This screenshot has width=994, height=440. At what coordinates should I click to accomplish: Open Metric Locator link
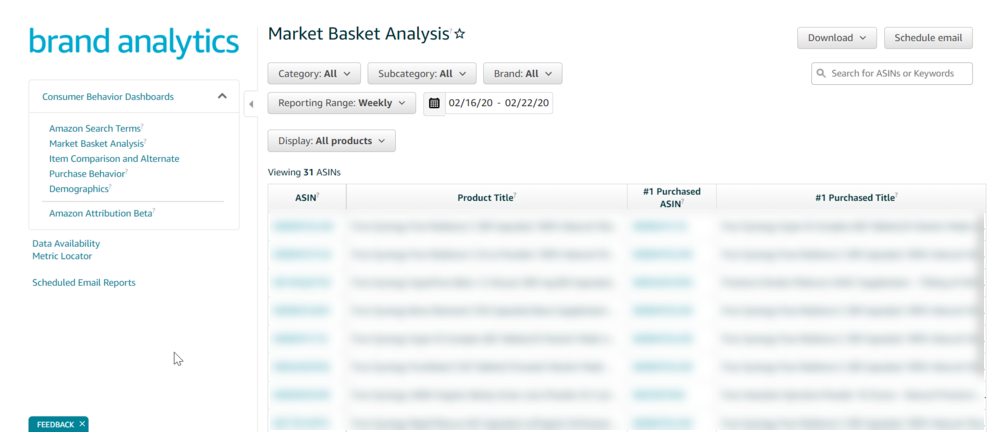tap(62, 256)
